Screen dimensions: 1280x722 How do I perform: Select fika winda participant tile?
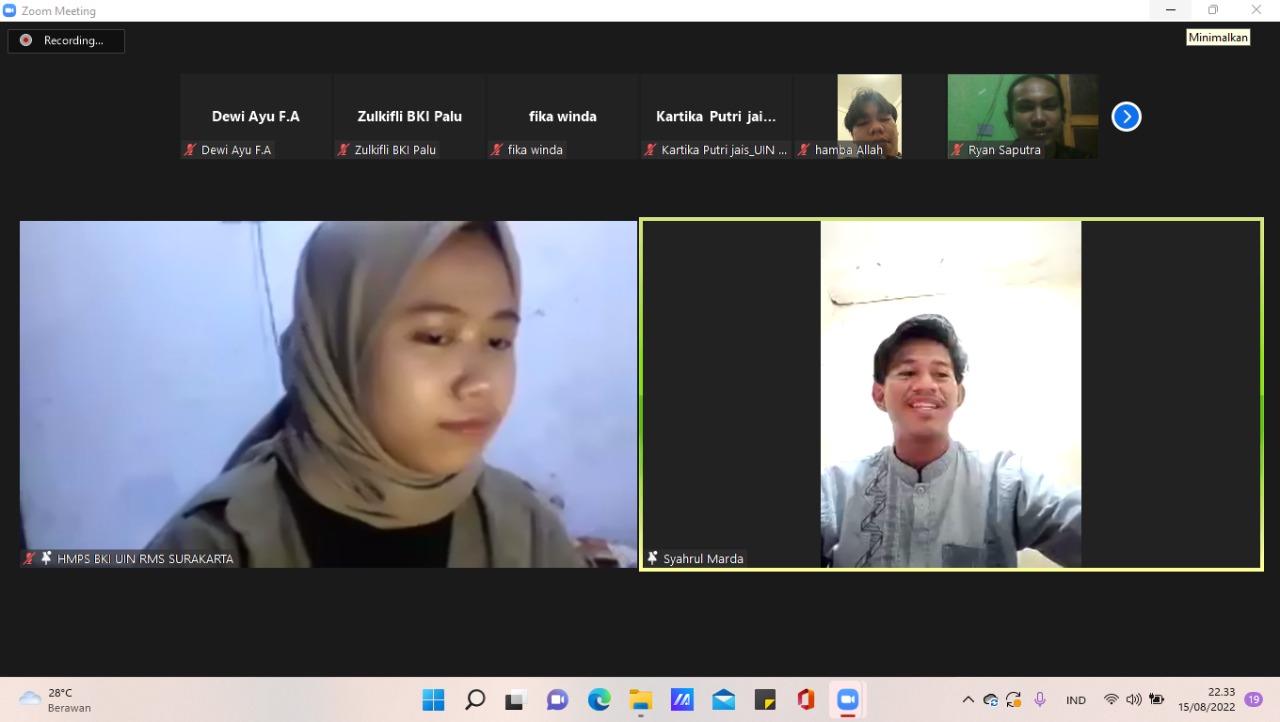[563, 116]
